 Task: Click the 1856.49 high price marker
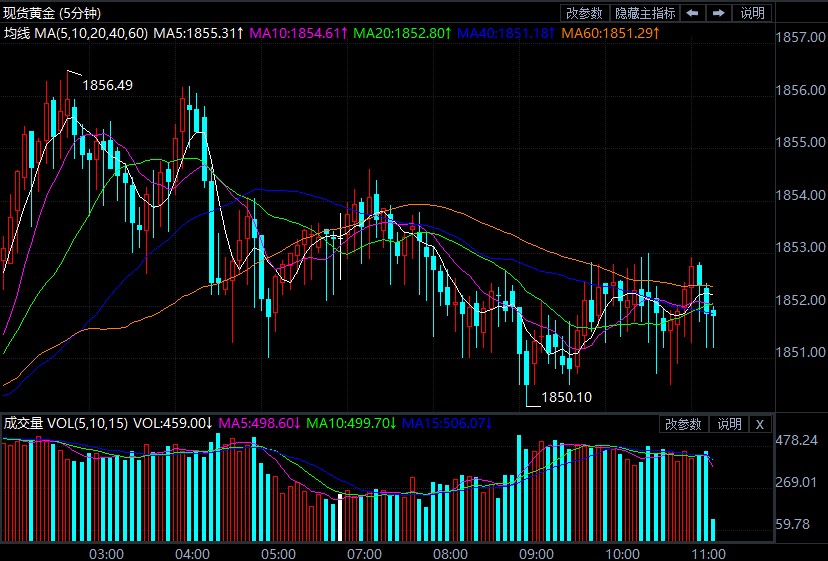pyautogui.click(x=107, y=85)
